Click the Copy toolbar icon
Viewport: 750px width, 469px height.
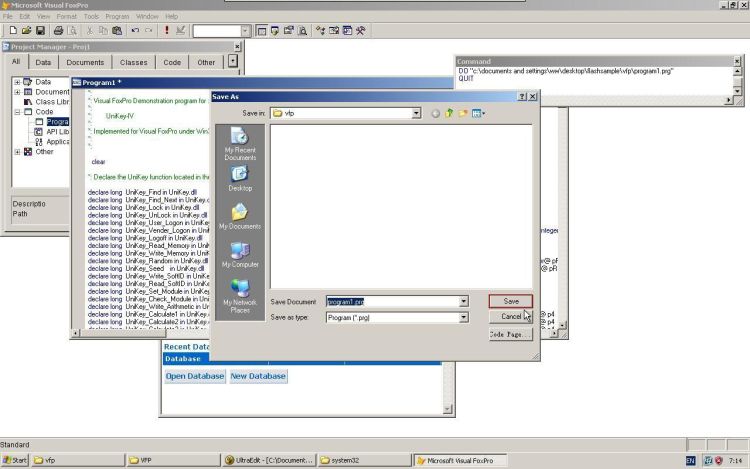click(x=103, y=31)
